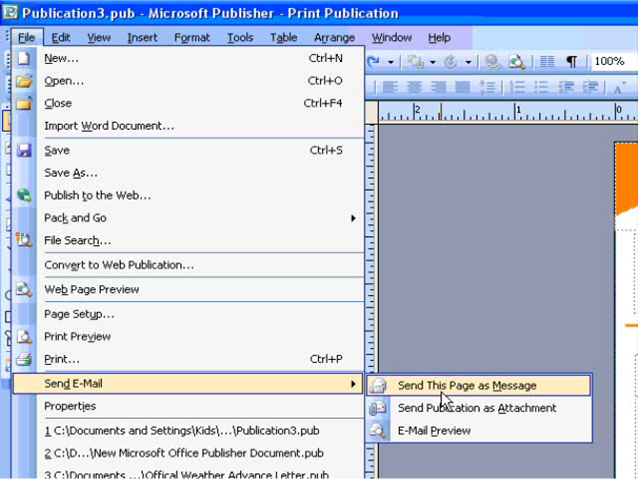Open the Format menu

[x=192, y=38]
